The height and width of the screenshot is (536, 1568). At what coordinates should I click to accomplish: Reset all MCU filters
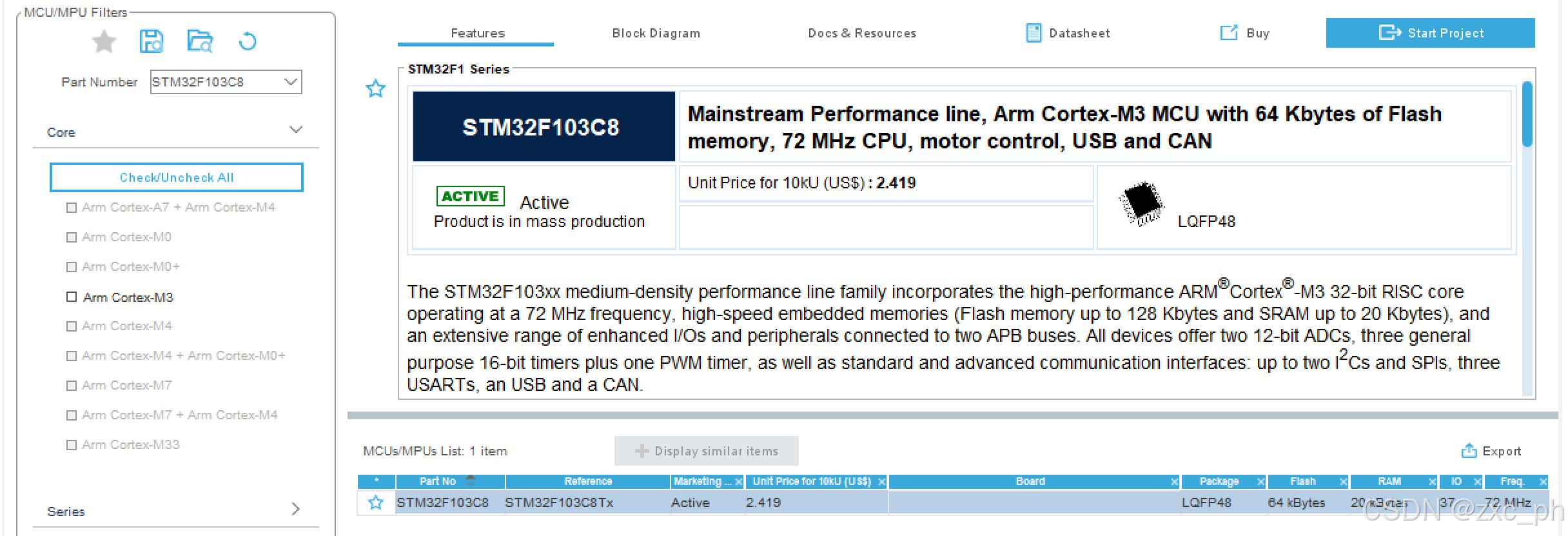tap(248, 42)
